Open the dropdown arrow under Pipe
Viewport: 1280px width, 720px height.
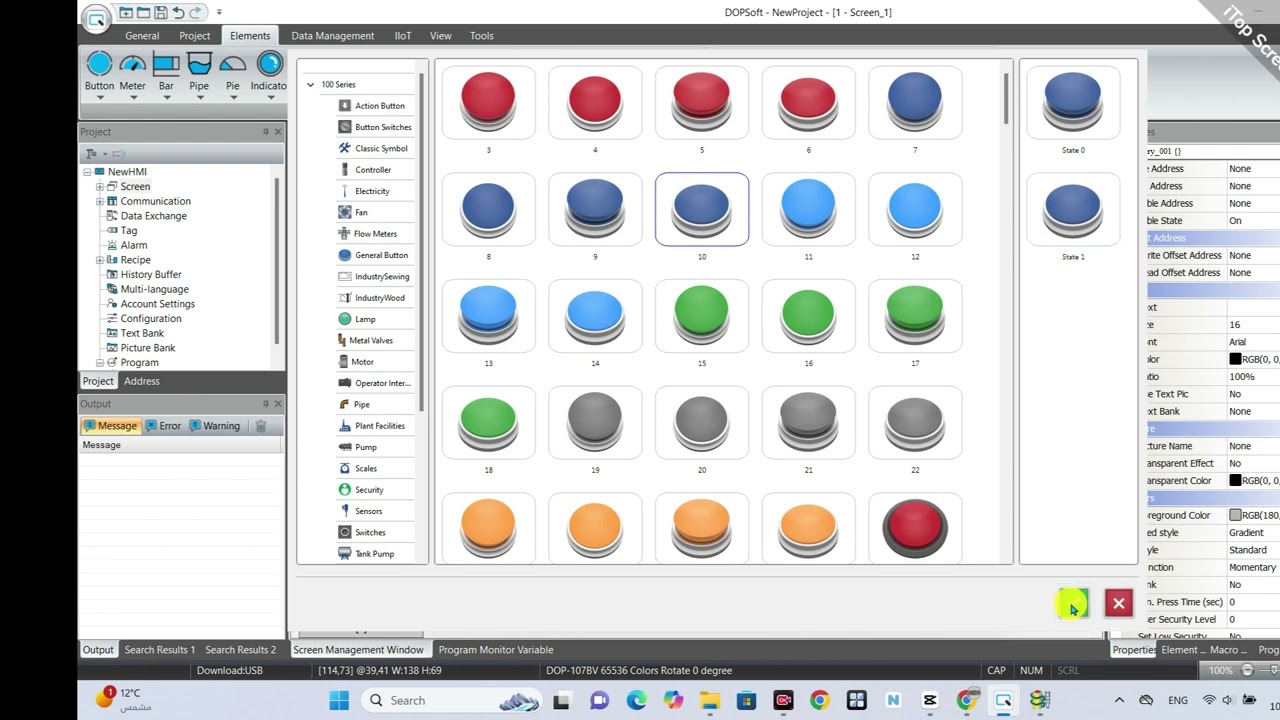tap(199, 97)
